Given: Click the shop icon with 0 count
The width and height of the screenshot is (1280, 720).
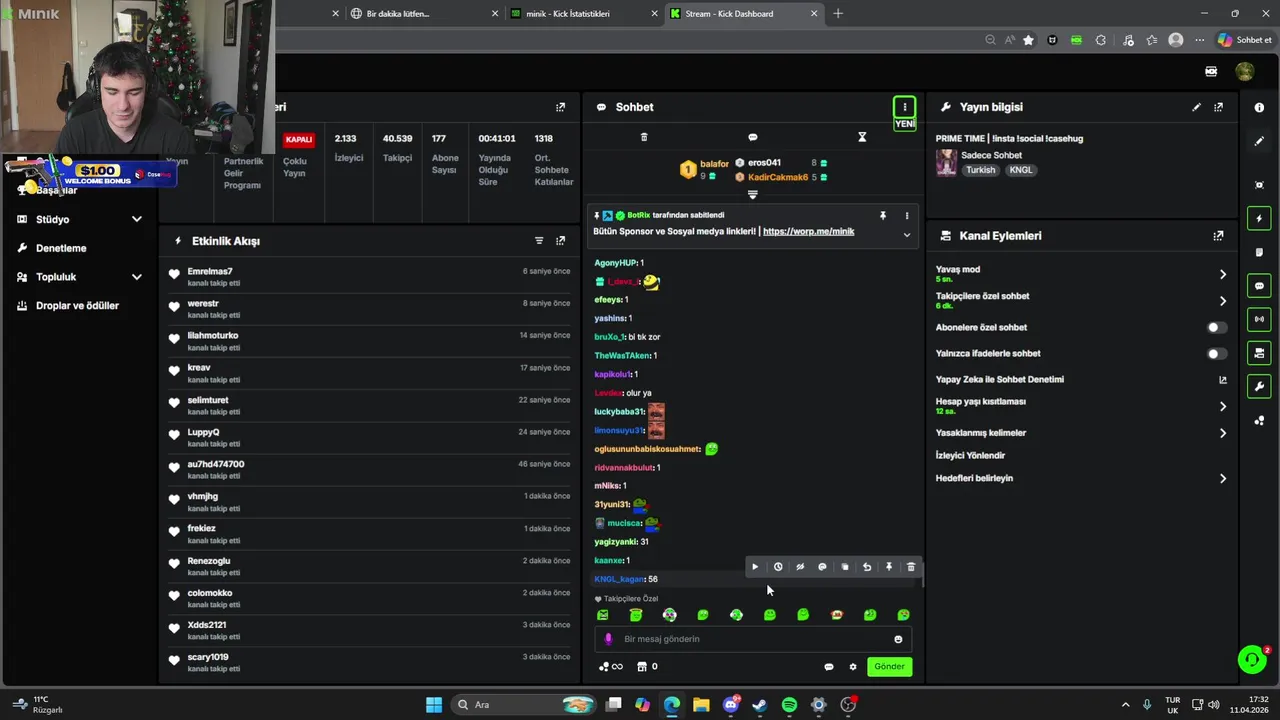Looking at the screenshot, I should [647, 667].
